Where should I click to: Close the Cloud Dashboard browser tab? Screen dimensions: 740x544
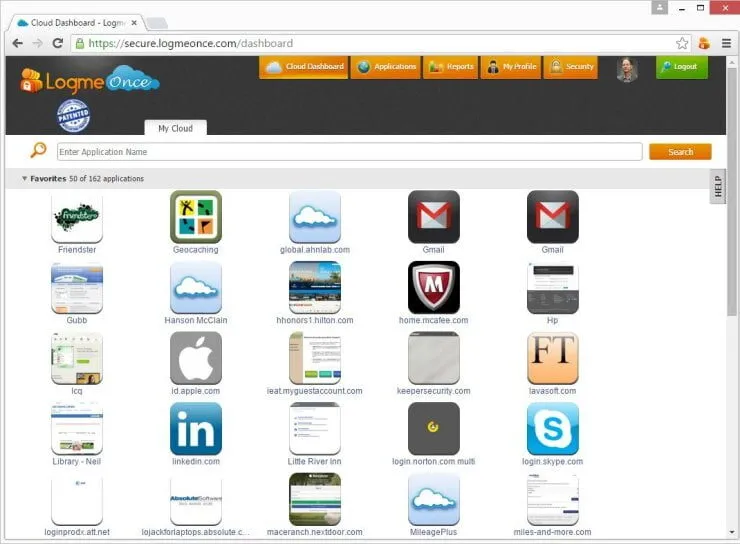pos(134,23)
